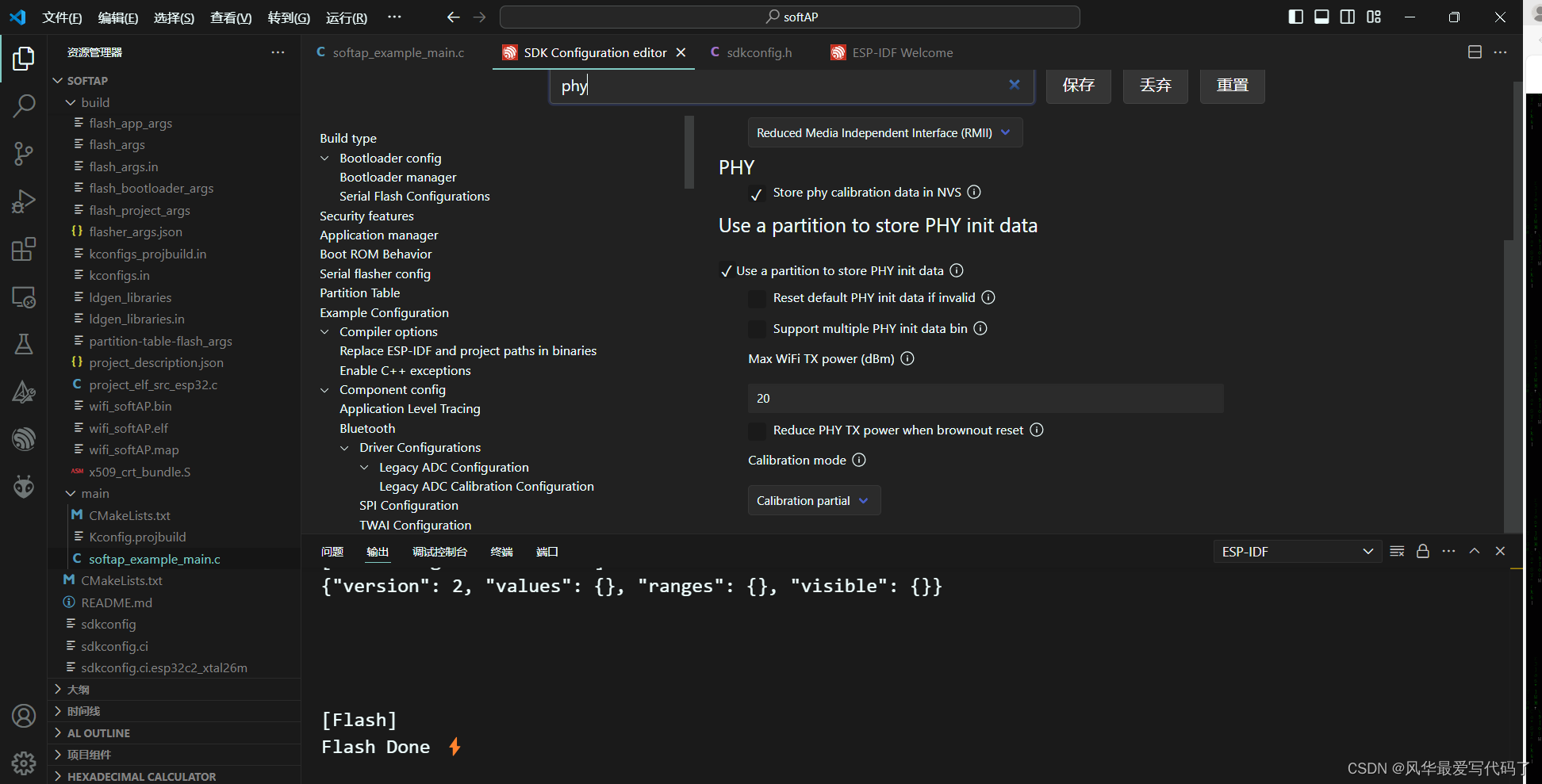Jump to Security features section
This screenshot has height=784, width=1542.
(x=366, y=216)
